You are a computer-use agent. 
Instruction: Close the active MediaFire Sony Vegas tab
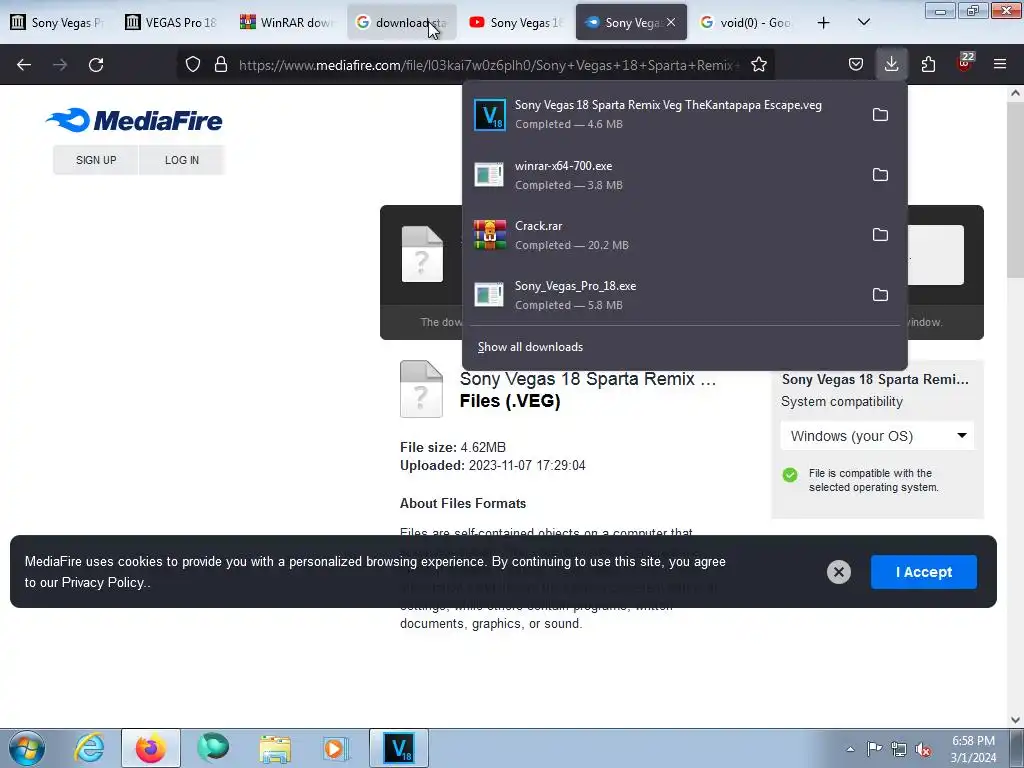click(x=671, y=22)
